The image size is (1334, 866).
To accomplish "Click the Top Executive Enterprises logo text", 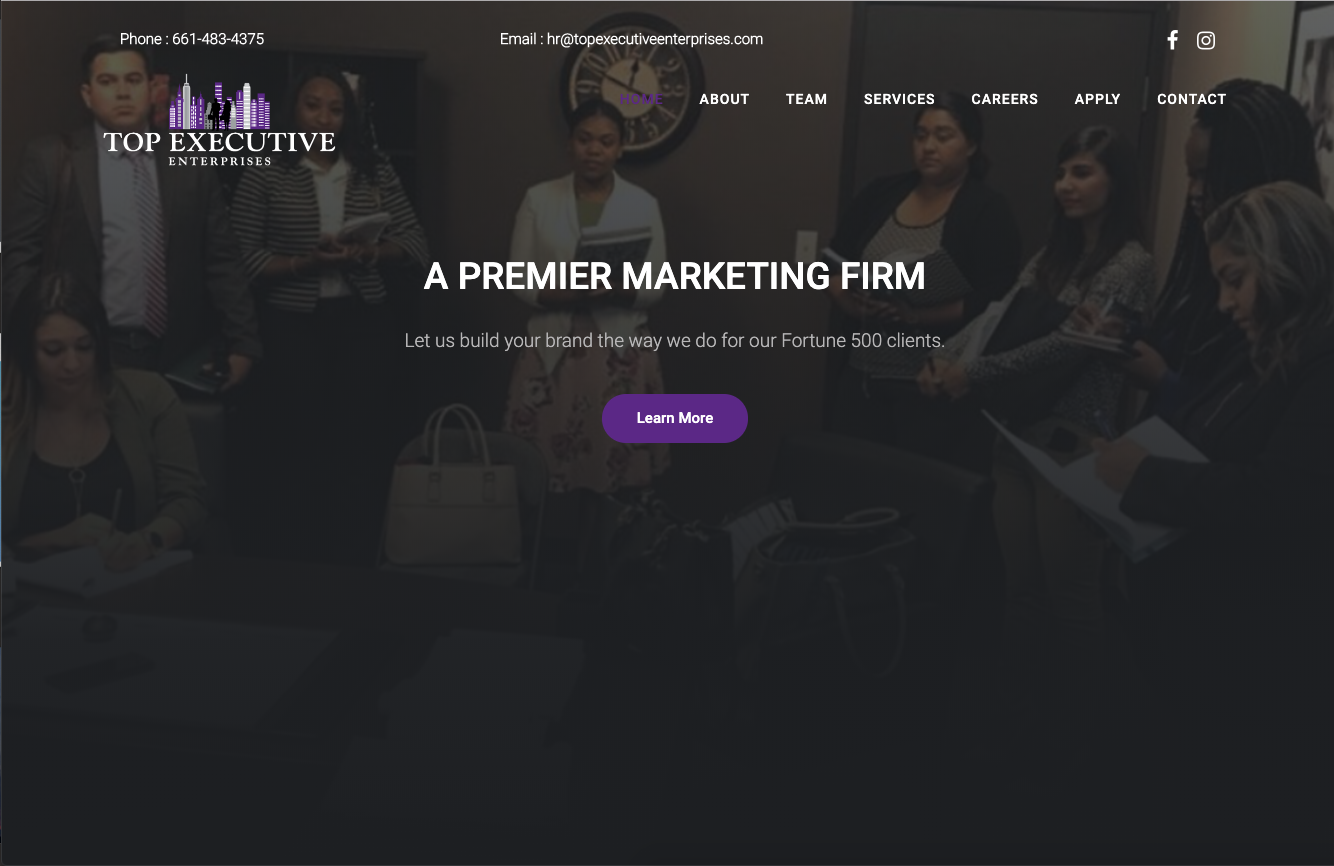I will click(219, 147).
